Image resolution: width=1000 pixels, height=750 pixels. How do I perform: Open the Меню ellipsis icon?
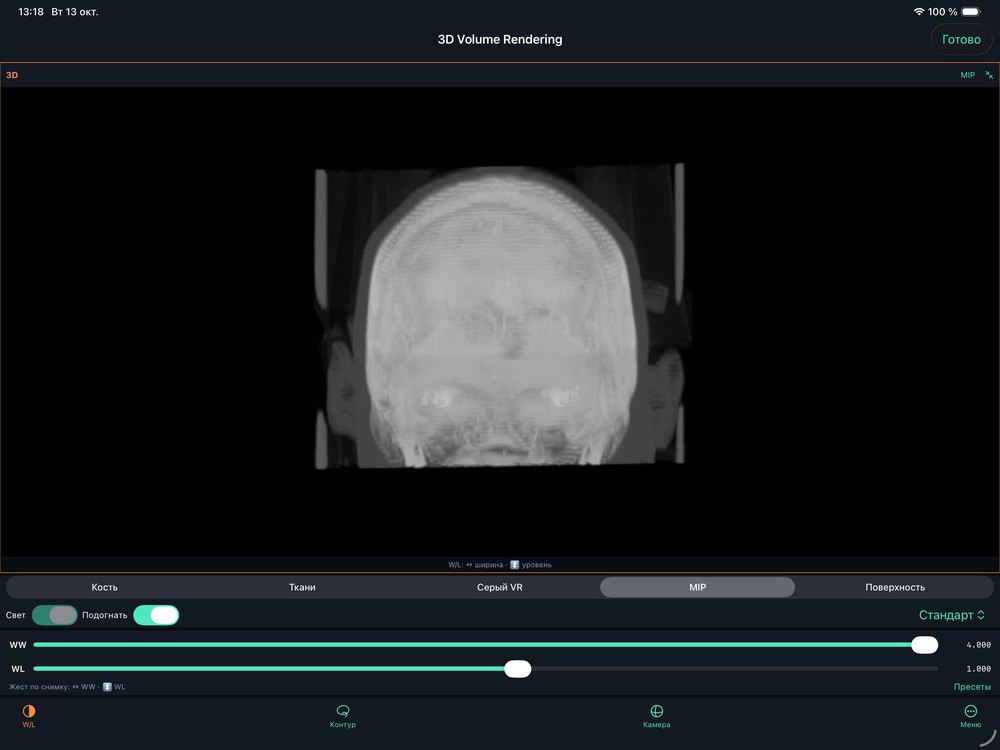tap(971, 711)
